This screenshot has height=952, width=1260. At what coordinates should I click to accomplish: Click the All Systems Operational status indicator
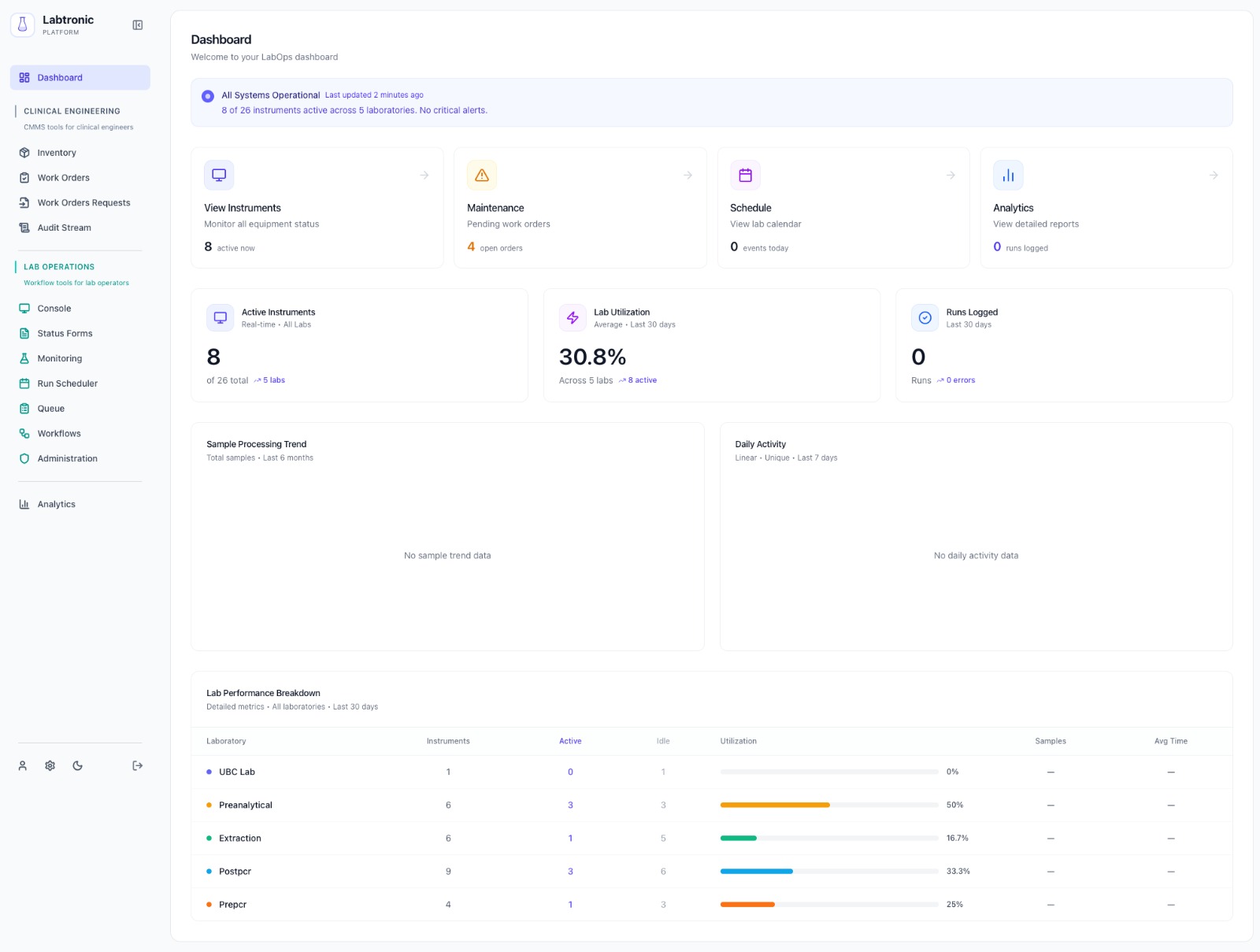pos(207,95)
